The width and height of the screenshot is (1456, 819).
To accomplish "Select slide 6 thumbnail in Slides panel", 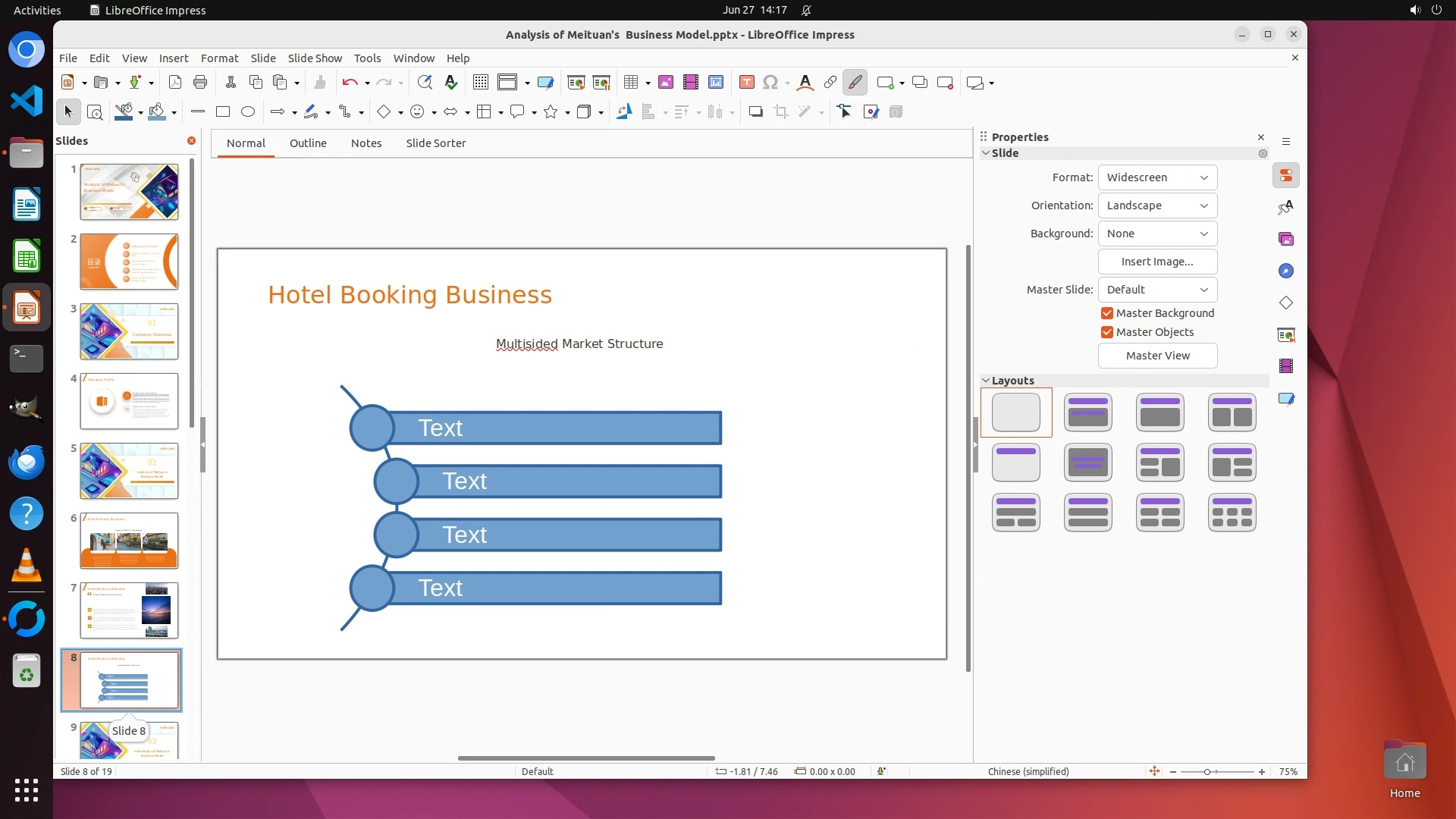I will click(x=129, y=541).
